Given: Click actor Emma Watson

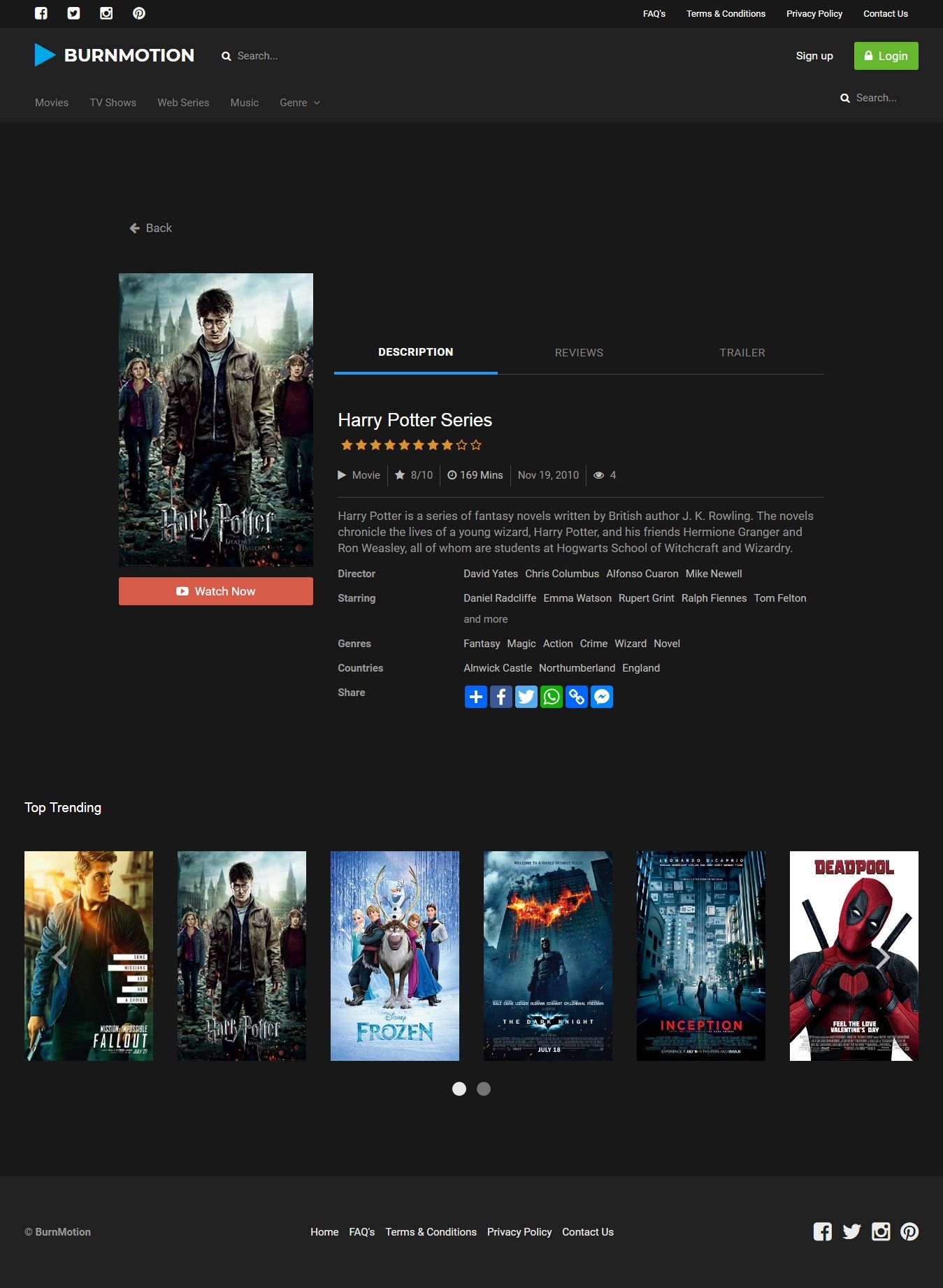Looking at the screenshot, I should click(577, 598).
